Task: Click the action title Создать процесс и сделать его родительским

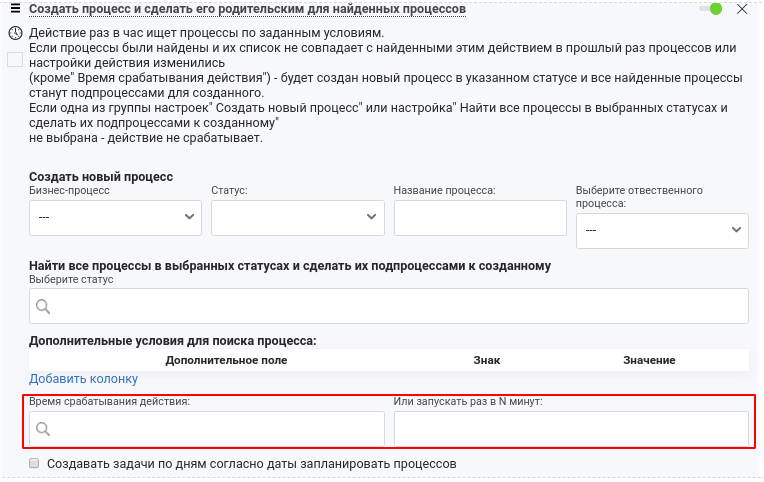Action: [248, 9]
